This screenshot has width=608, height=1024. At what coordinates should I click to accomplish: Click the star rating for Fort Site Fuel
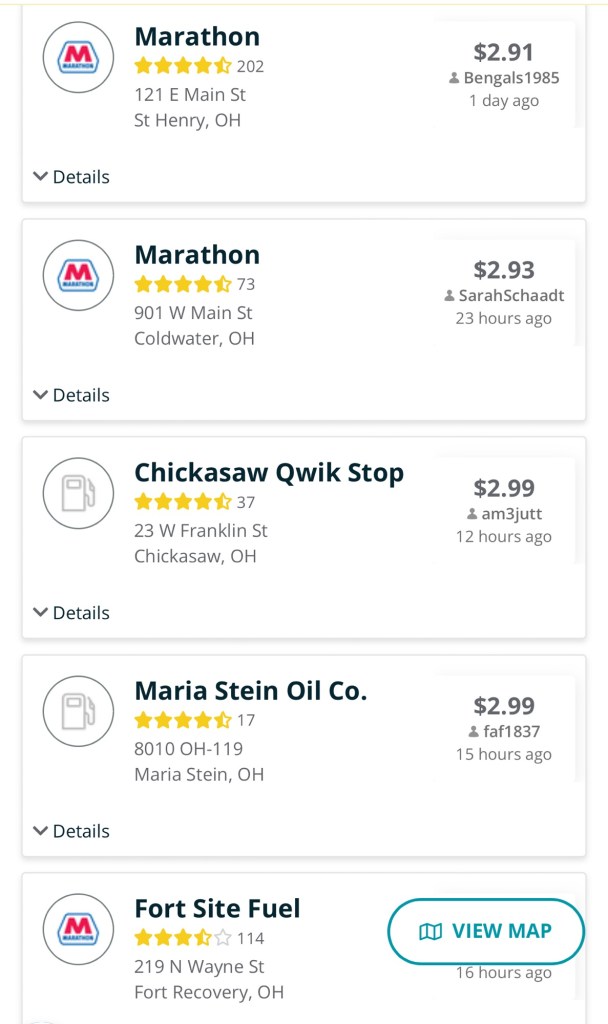183,938
